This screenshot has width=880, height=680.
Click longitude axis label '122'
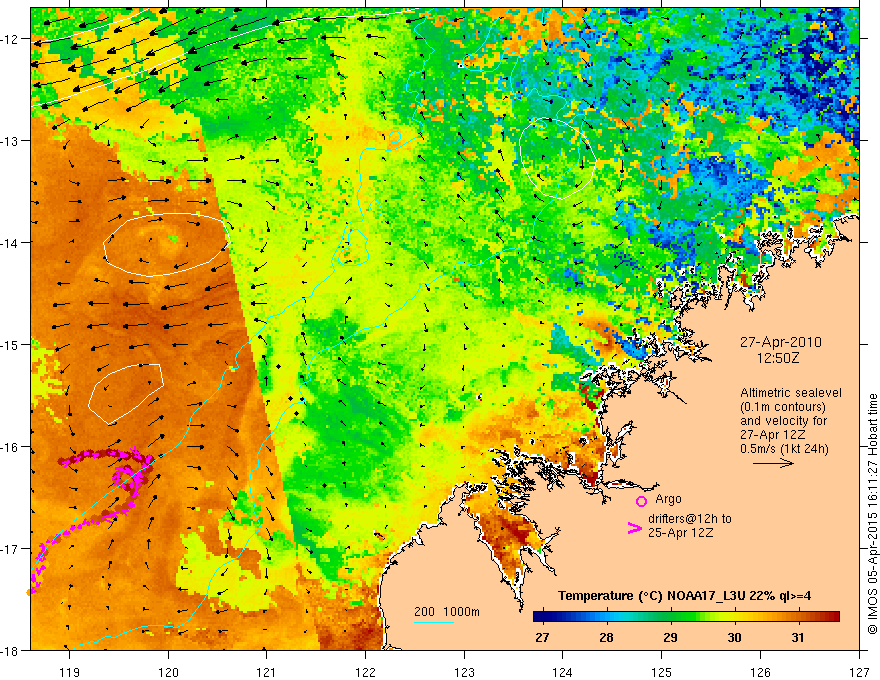(365, 672)
